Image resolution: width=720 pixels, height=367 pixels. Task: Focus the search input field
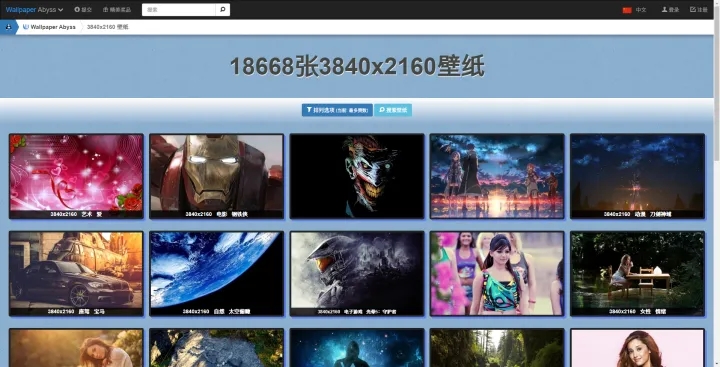179,10
